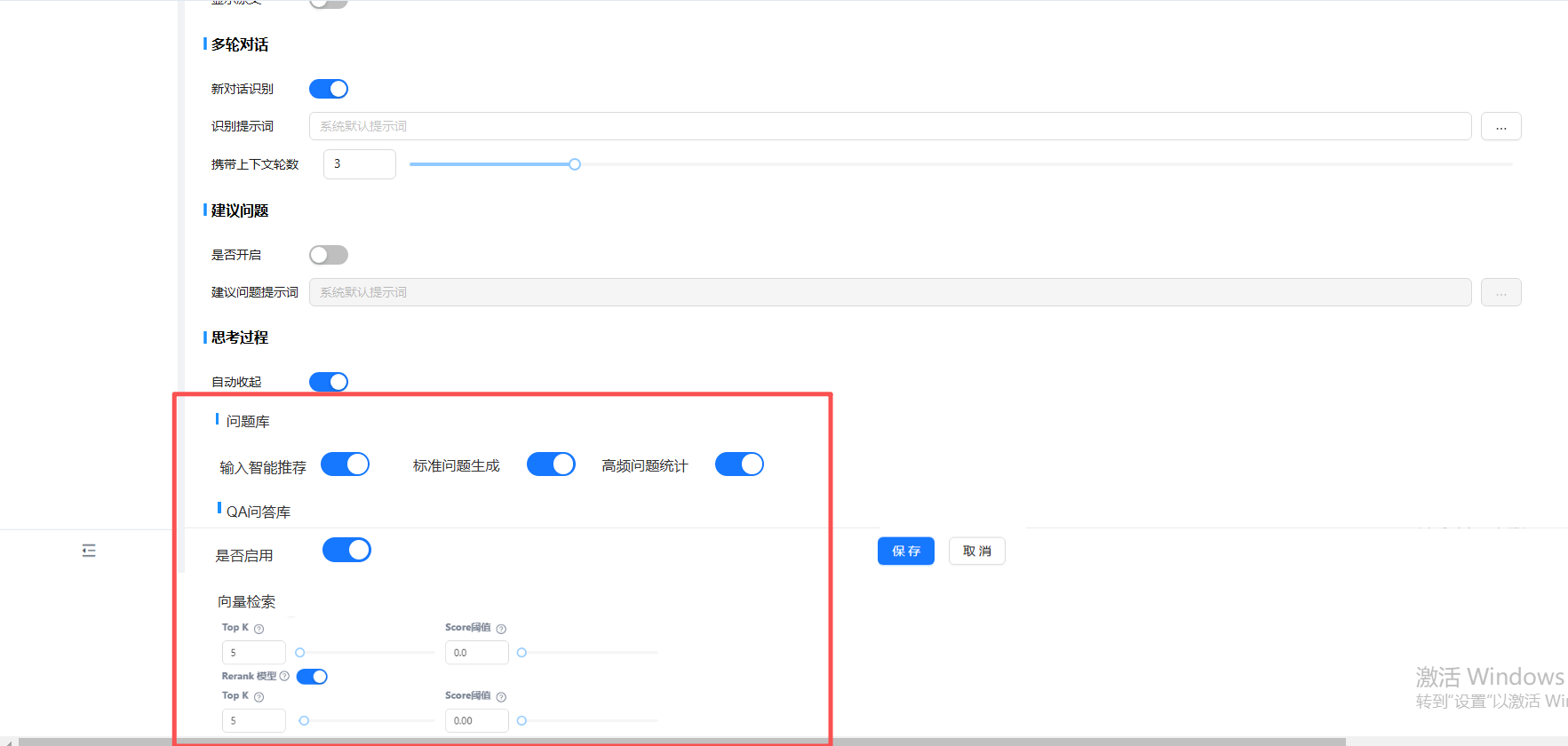Click the 保存 button
The width and height of the screenshot is (1568, 746).
click(x=906, y=551)
